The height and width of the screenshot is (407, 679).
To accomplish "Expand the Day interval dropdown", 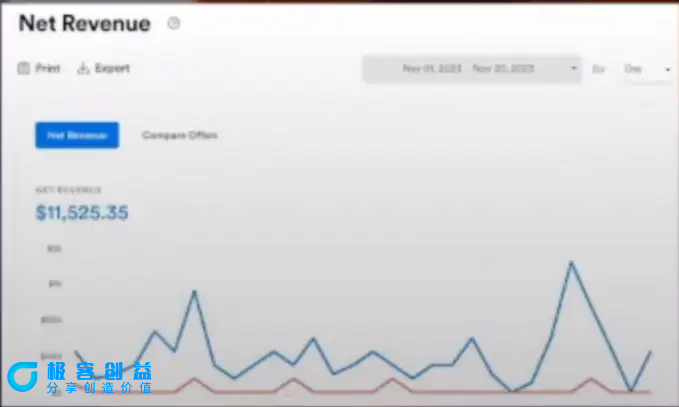I will [x=667, y=69].
